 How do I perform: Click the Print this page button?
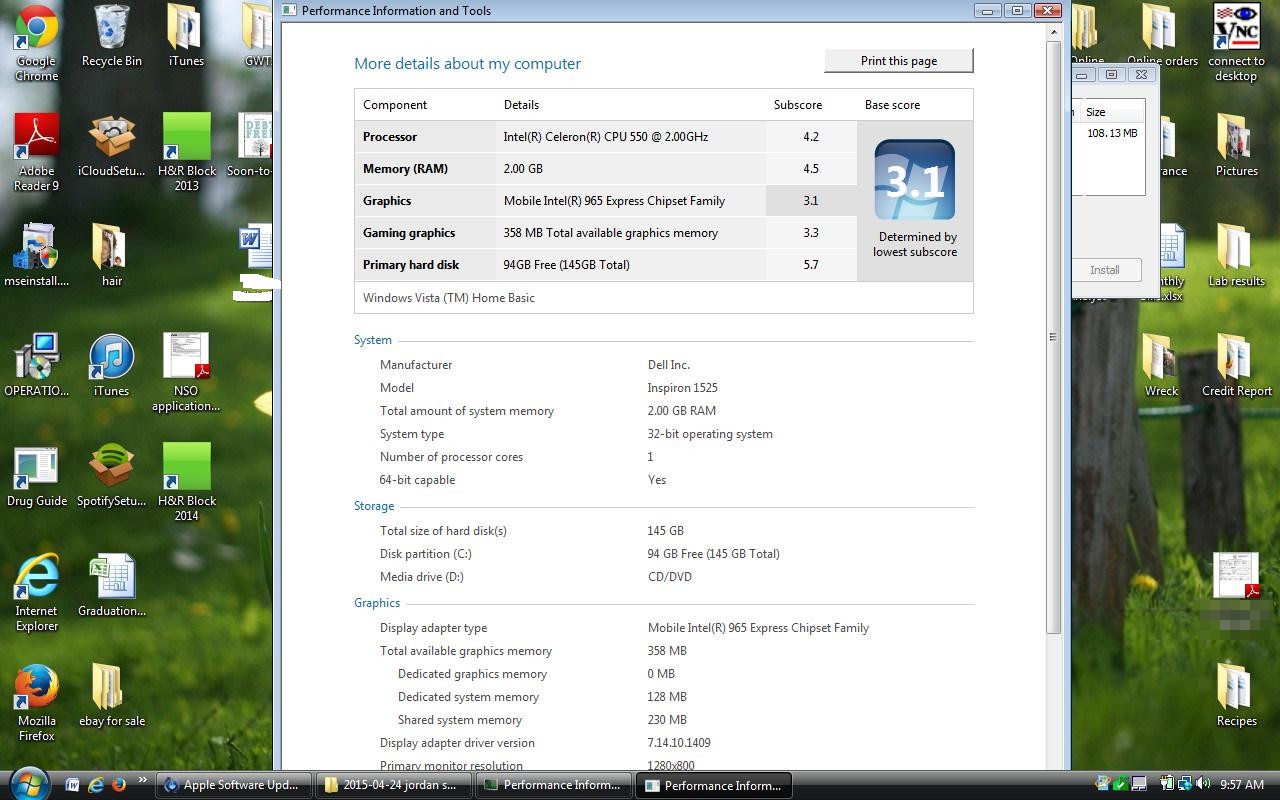pyautogui.click(x=898, y=61)
